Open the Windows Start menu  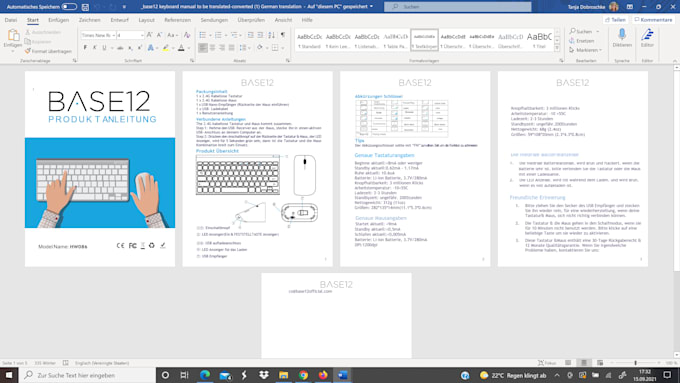[x=9, y=375]
